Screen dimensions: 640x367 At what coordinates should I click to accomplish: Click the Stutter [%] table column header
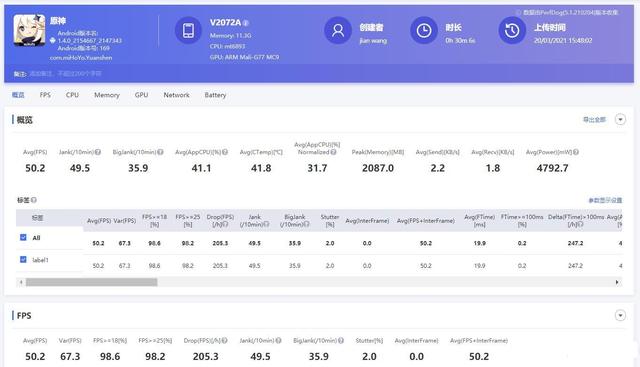(x=330, y=220)
